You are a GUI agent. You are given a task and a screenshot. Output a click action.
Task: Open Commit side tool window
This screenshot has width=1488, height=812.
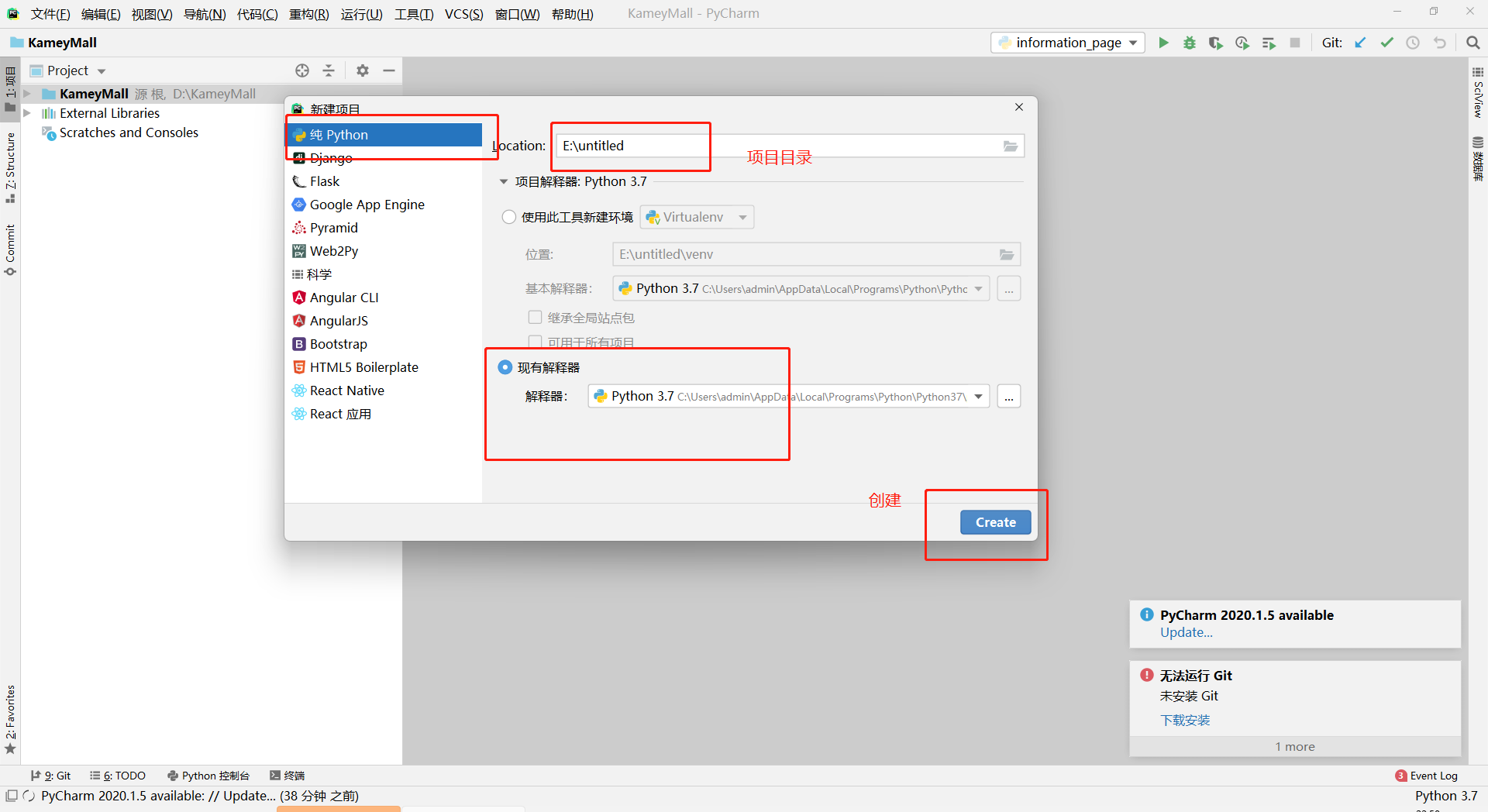click(x=10, y=249)
